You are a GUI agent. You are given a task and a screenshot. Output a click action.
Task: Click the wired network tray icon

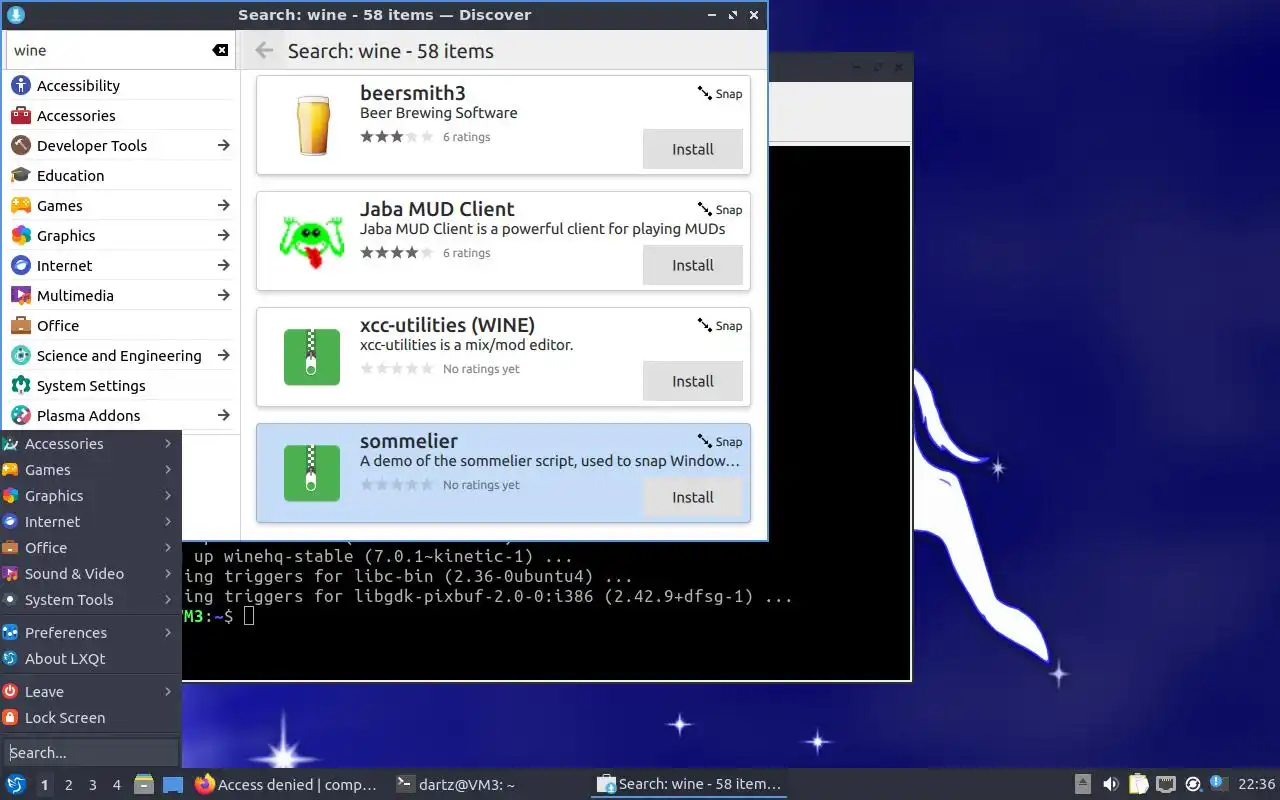coord(1166,784)
